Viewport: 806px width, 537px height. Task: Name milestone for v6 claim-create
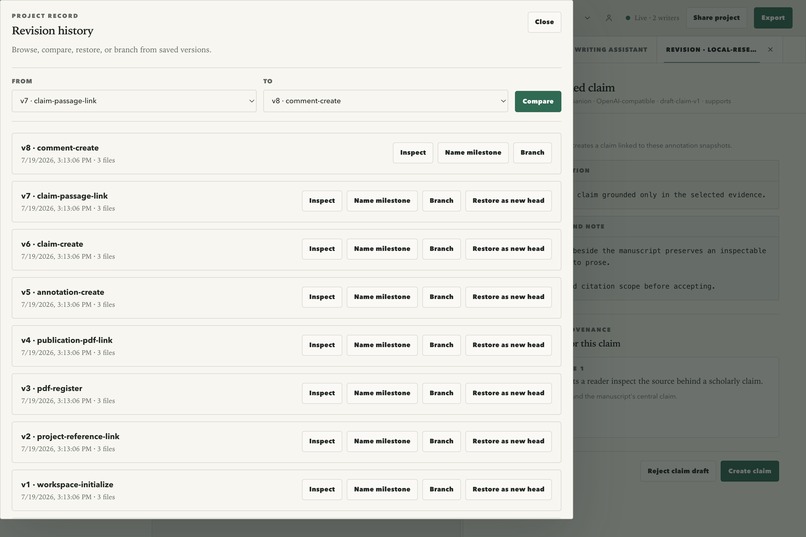click(382, 249)
